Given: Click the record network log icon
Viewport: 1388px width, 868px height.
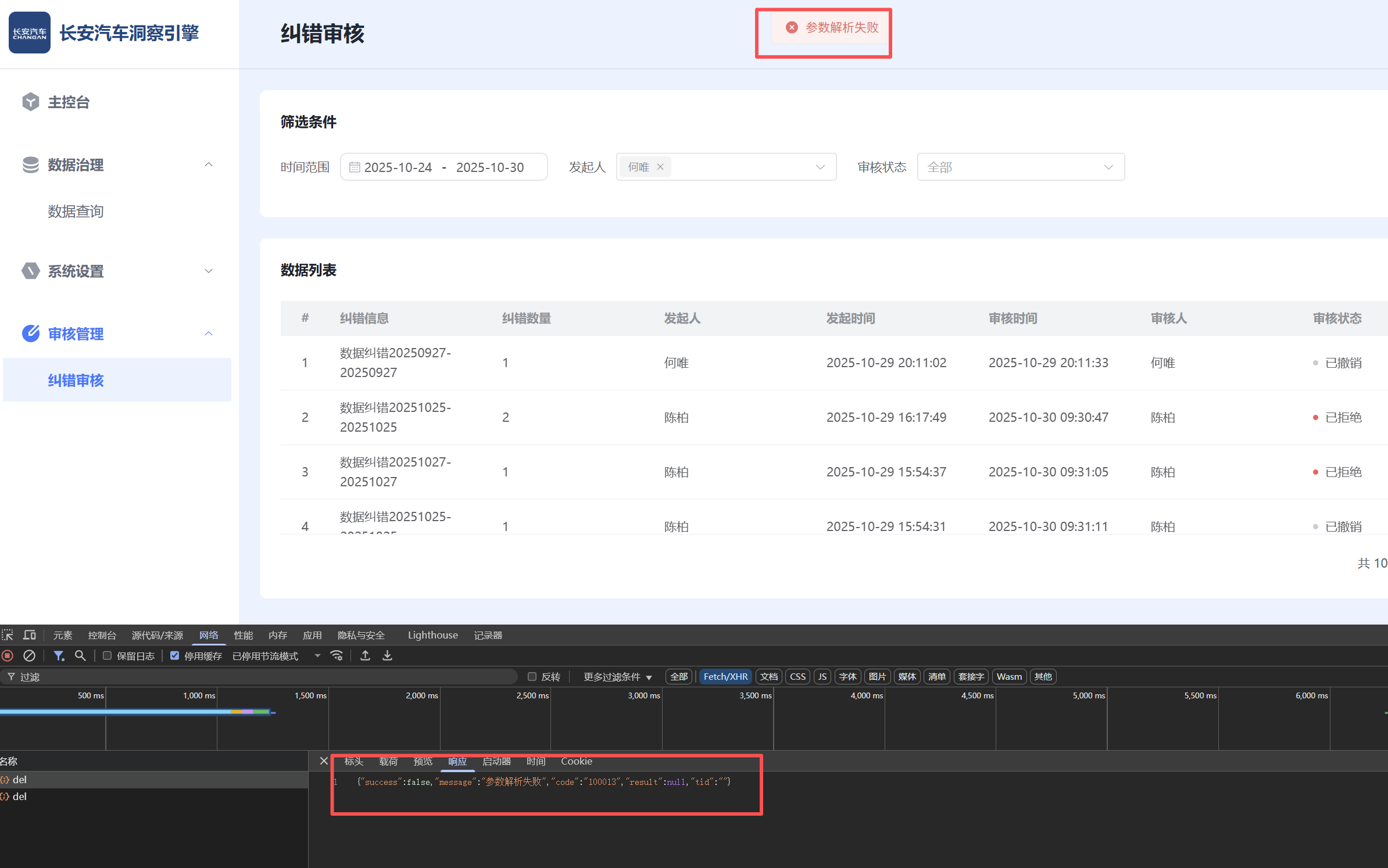Looking at the screenshot, I should tap(8, 655).
